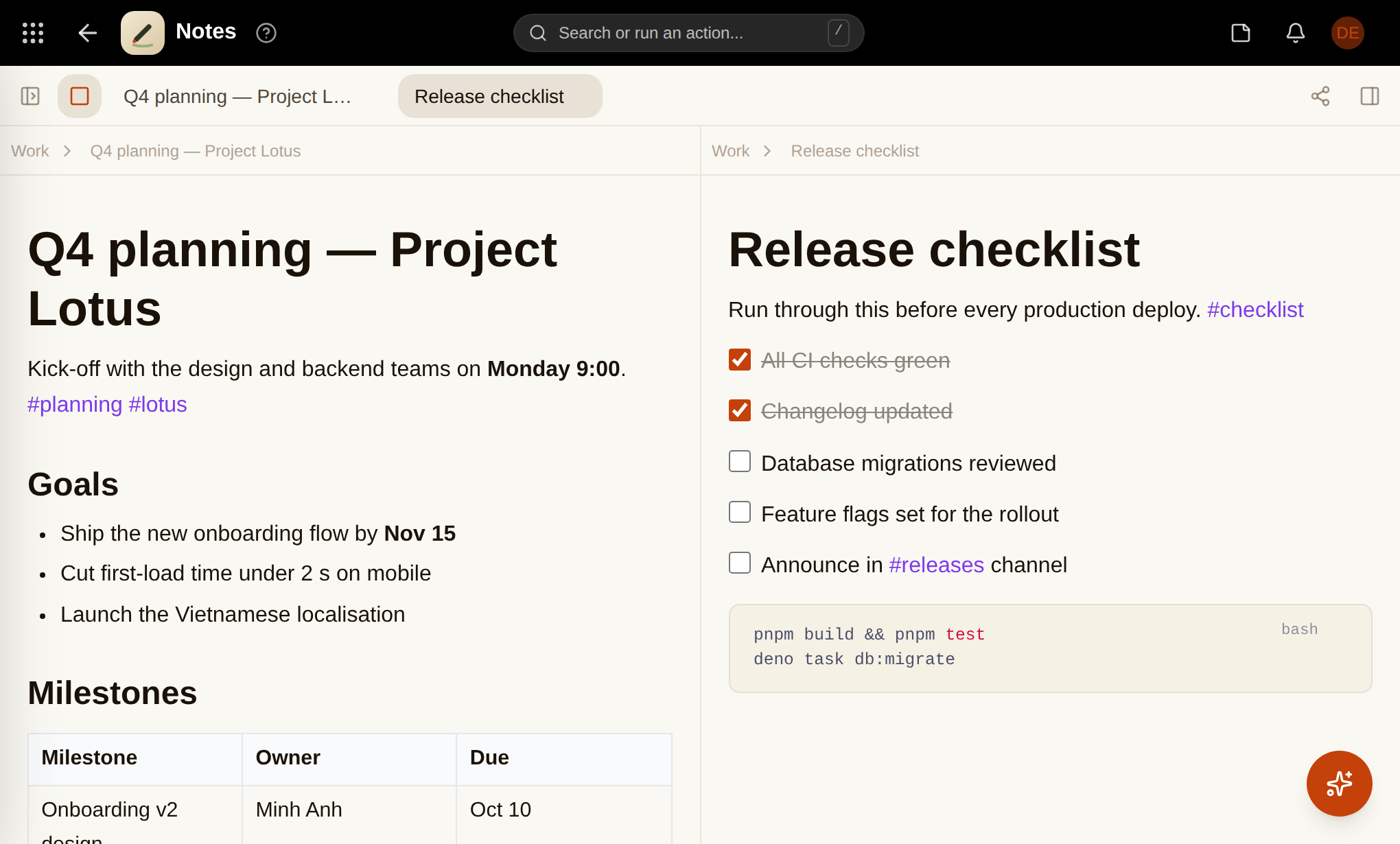The height and width of the screenshot is (844, 1400).
Task: Click the slash shortcut key hint
Action: tap(839, 32)
